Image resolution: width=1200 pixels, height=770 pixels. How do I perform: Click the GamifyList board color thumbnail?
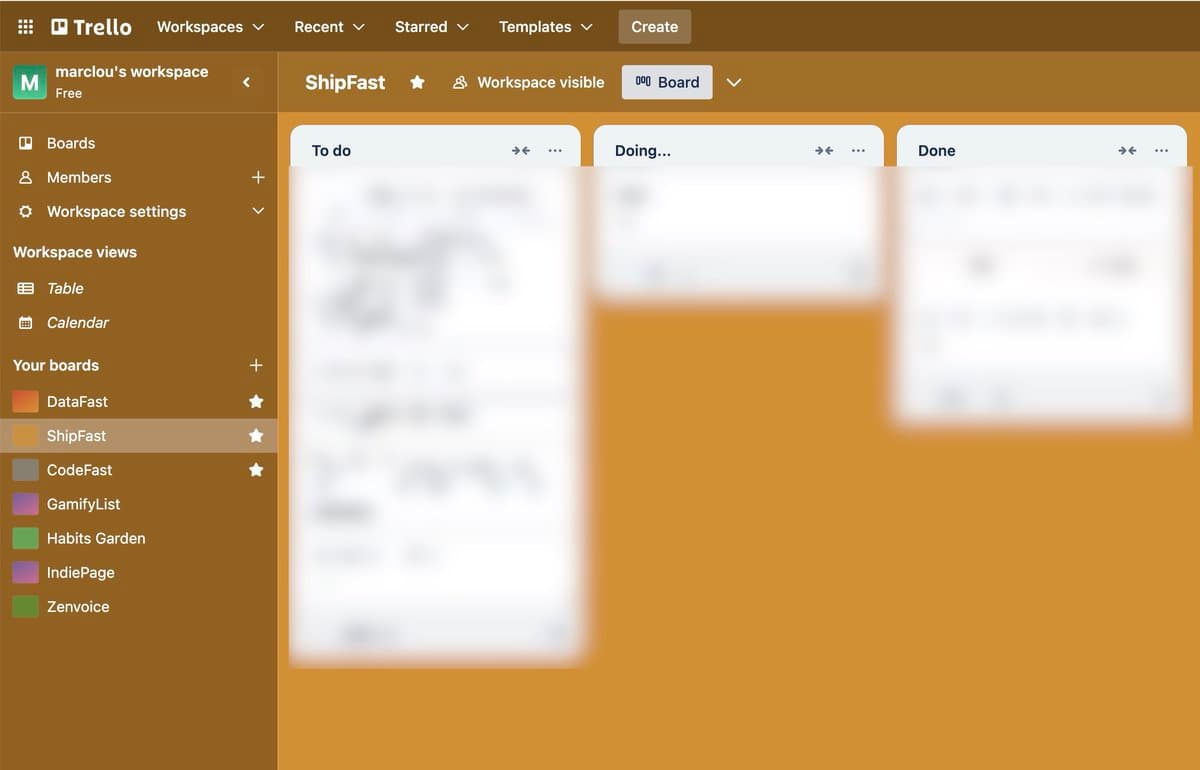26,504
